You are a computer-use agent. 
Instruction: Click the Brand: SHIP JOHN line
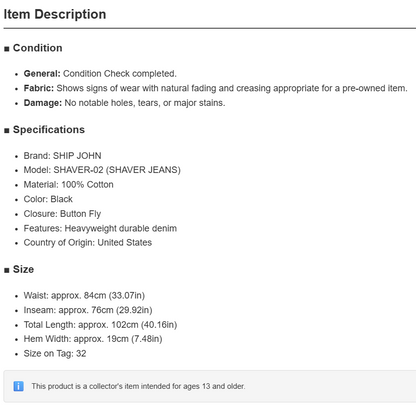pos(62,156)
